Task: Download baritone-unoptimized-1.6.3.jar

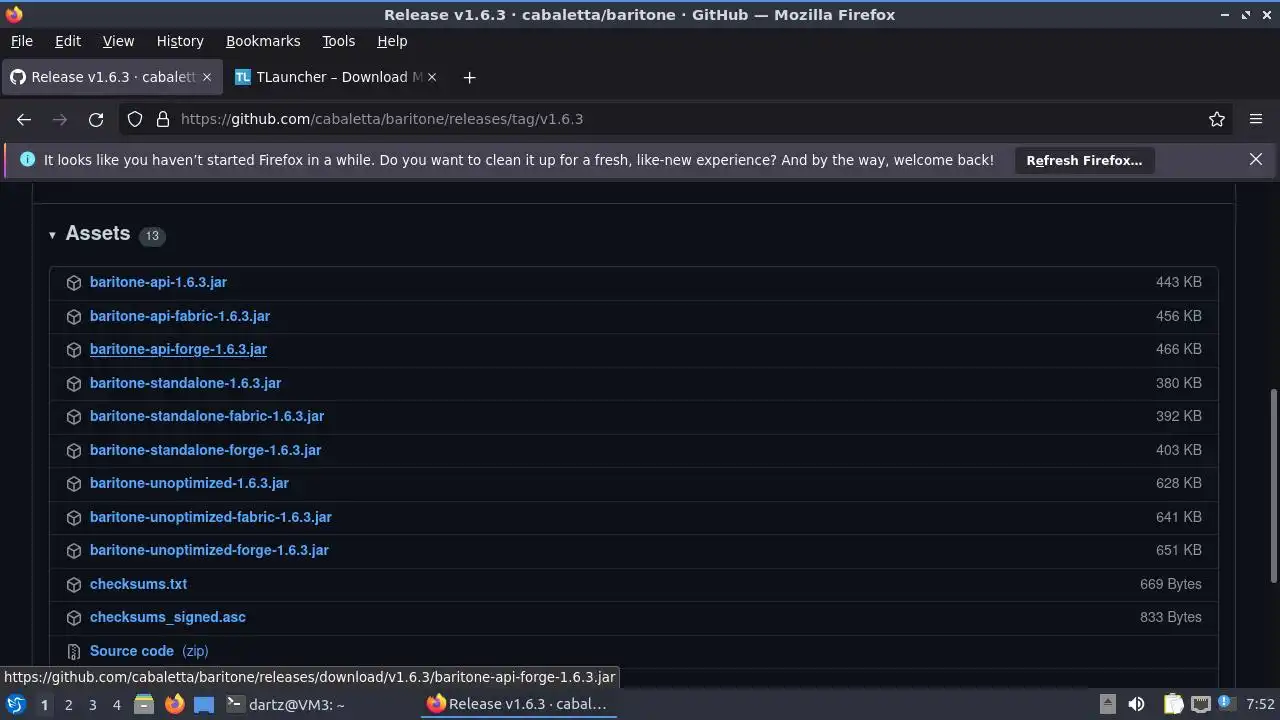Action: click(189, 483)
